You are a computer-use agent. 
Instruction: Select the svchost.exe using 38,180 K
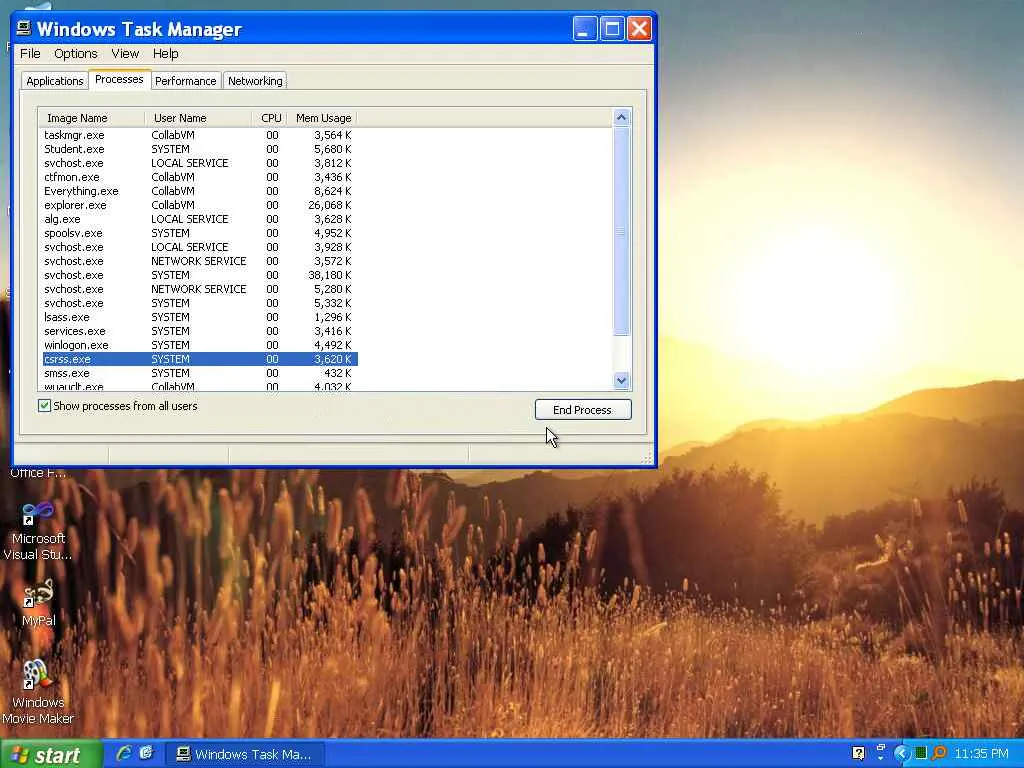[x=199, y=275]
